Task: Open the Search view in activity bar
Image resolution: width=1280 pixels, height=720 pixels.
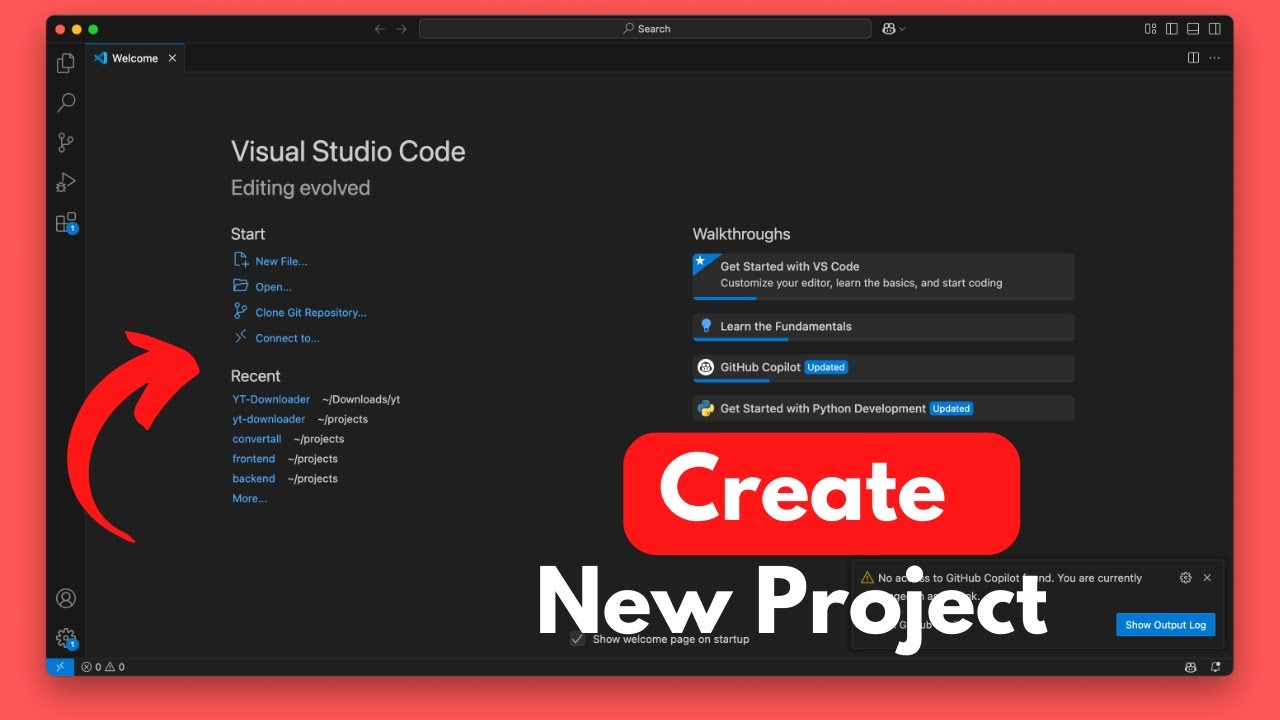Action: [x=66, y=102]
